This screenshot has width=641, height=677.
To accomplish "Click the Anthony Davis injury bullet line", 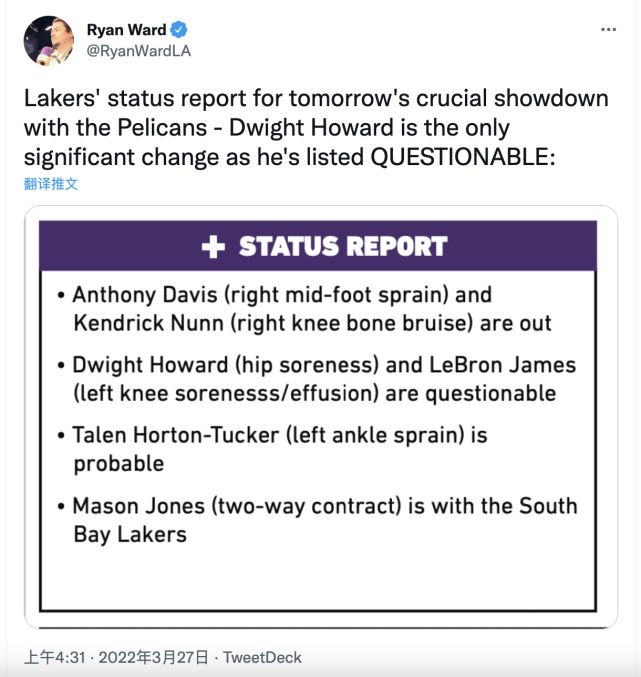I will click(x=270, y=296).
